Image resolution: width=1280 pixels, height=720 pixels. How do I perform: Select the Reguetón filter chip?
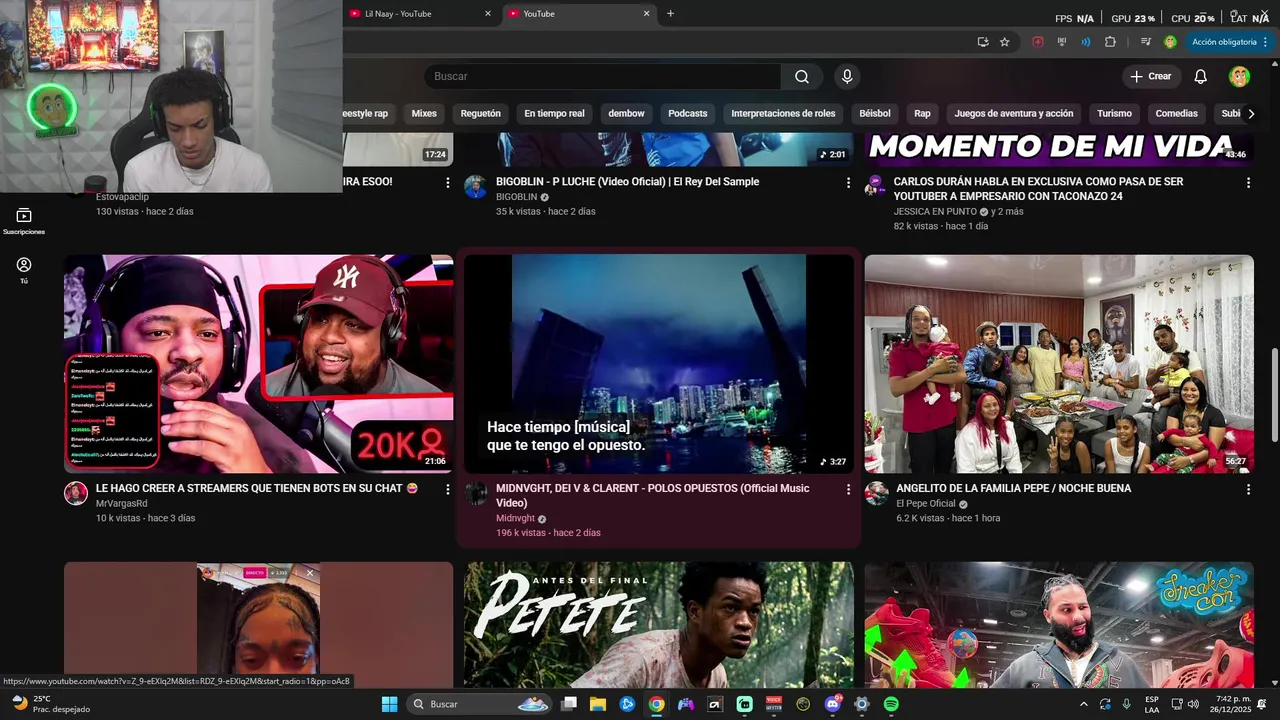click(x=481, y=114)
